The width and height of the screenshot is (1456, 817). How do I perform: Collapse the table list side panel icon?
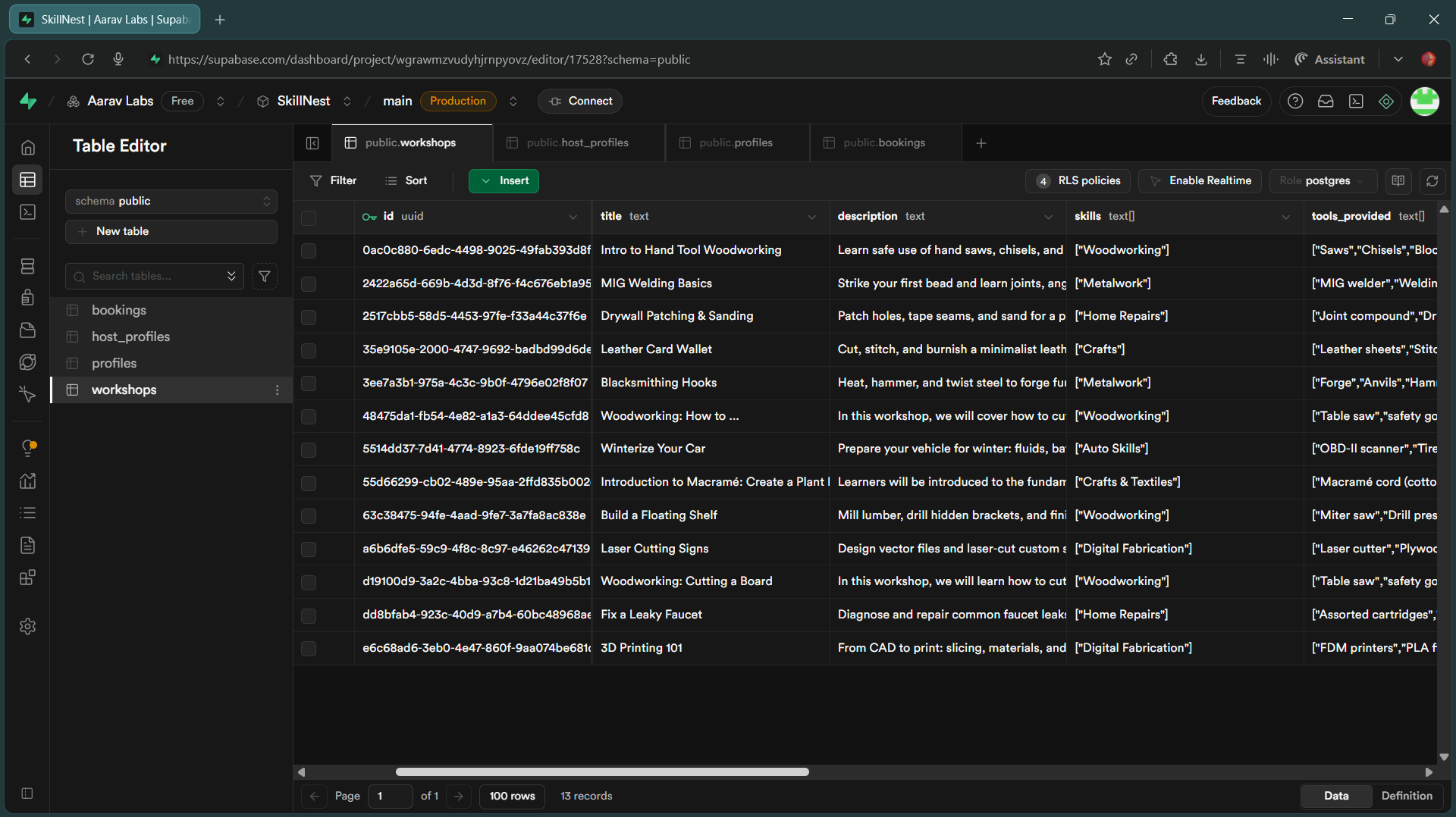312,142
